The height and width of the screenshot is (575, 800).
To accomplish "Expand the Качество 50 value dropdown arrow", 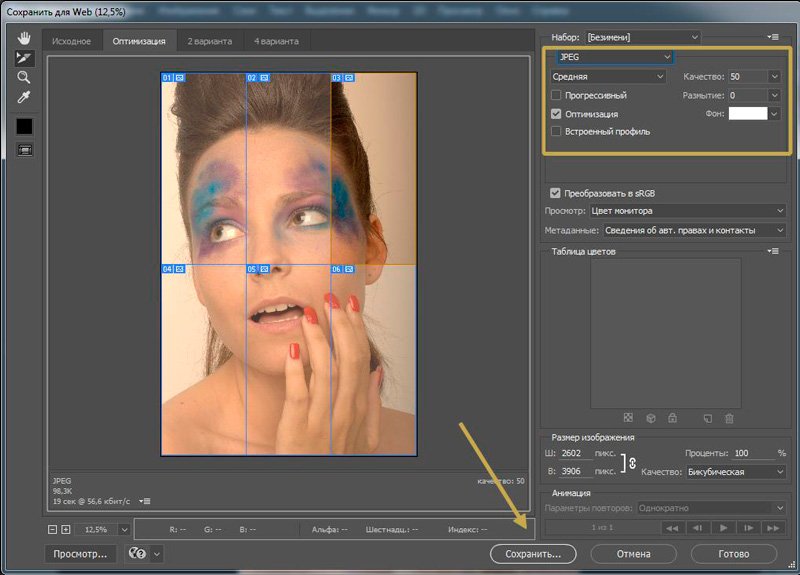I will click(774, 77).
